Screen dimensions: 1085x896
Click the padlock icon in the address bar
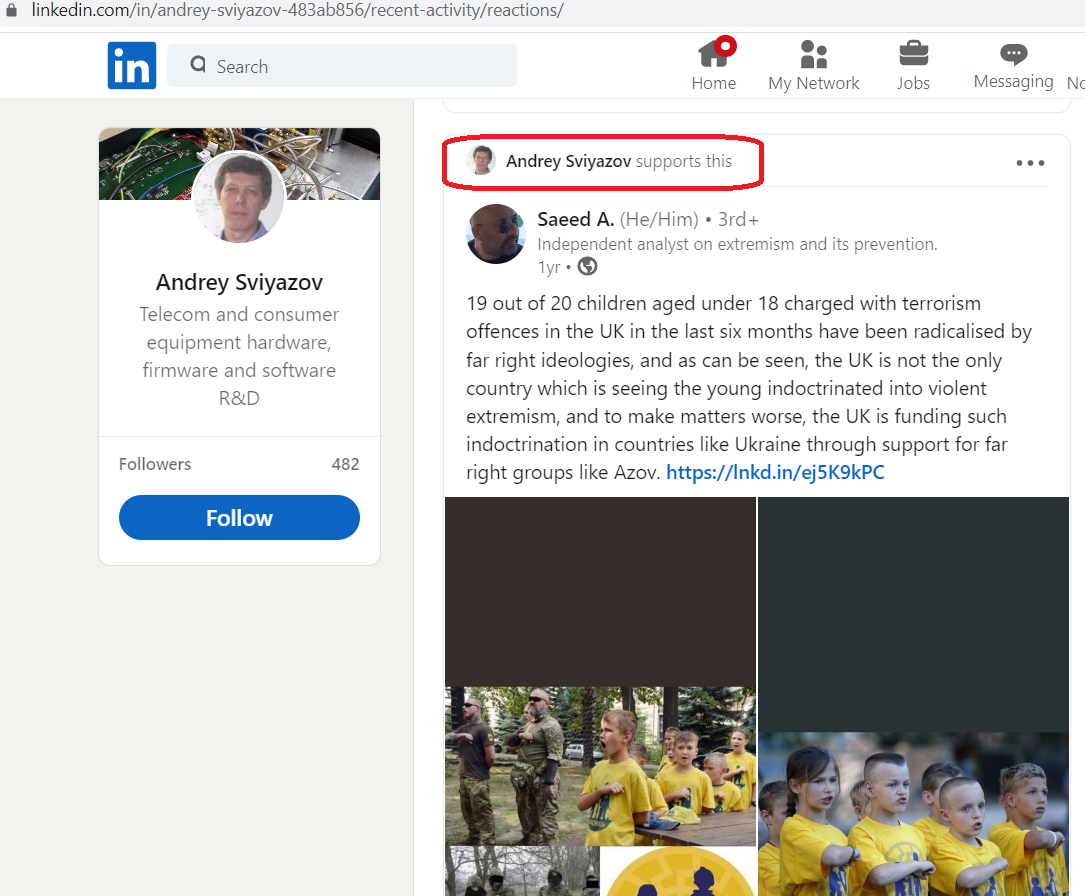pyautogui.click(x=10, y=10)
